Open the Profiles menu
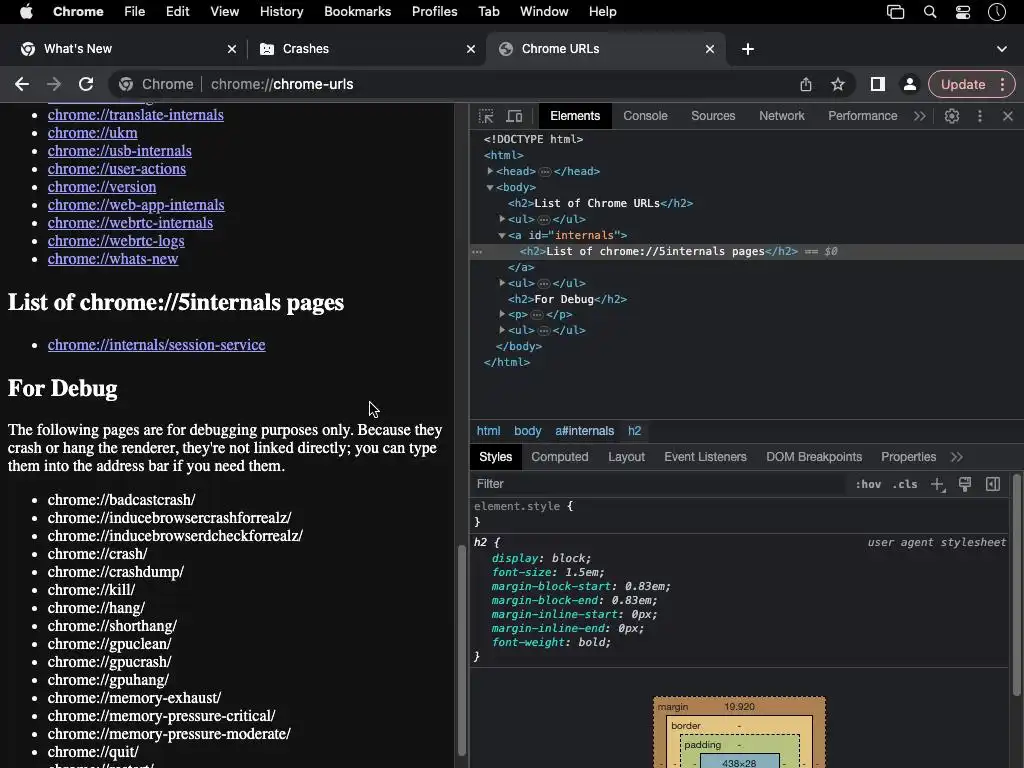The image size is (1024, 768). 434,12
